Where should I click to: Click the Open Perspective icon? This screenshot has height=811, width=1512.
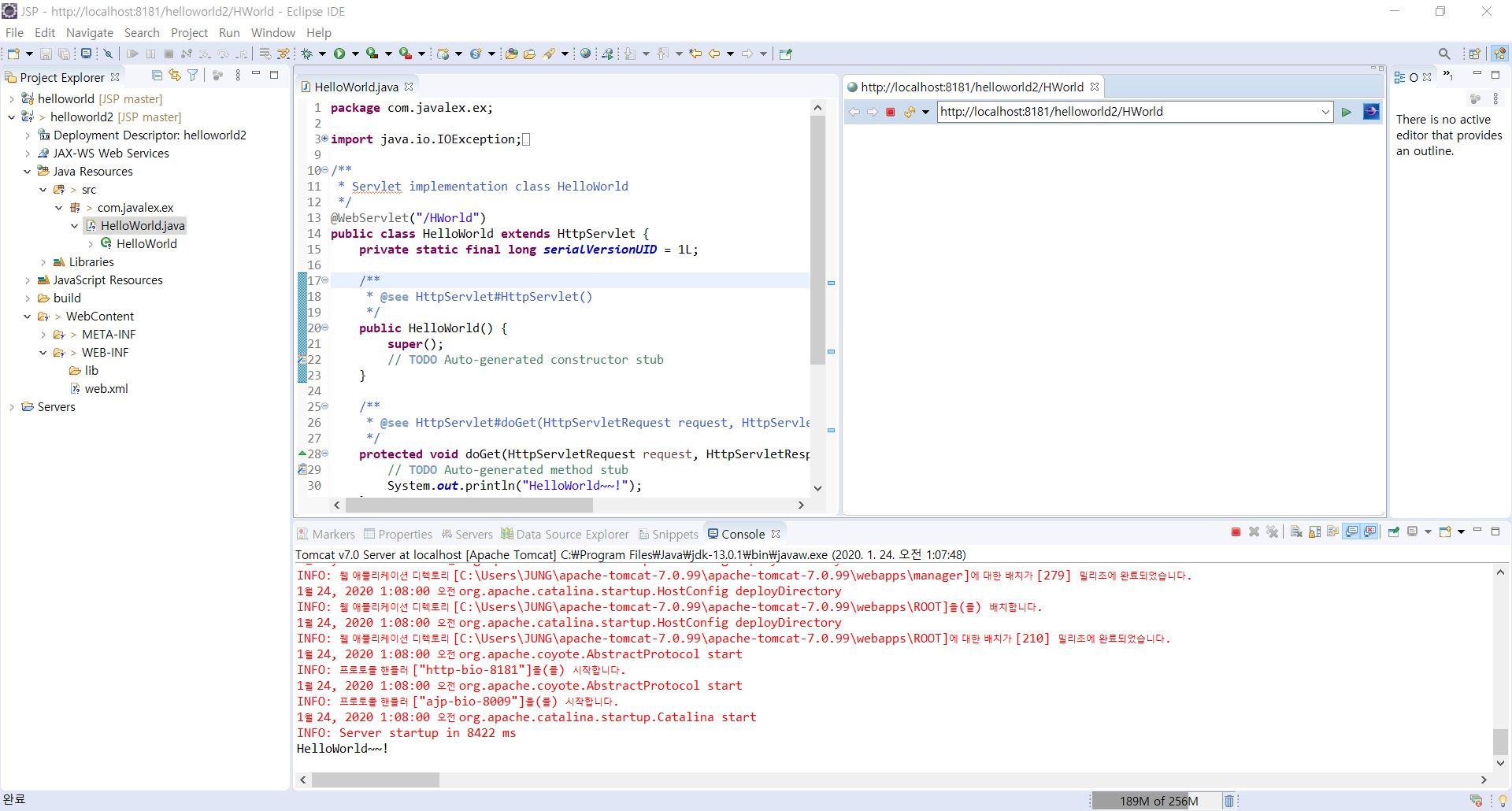(x=1474, y=54)
